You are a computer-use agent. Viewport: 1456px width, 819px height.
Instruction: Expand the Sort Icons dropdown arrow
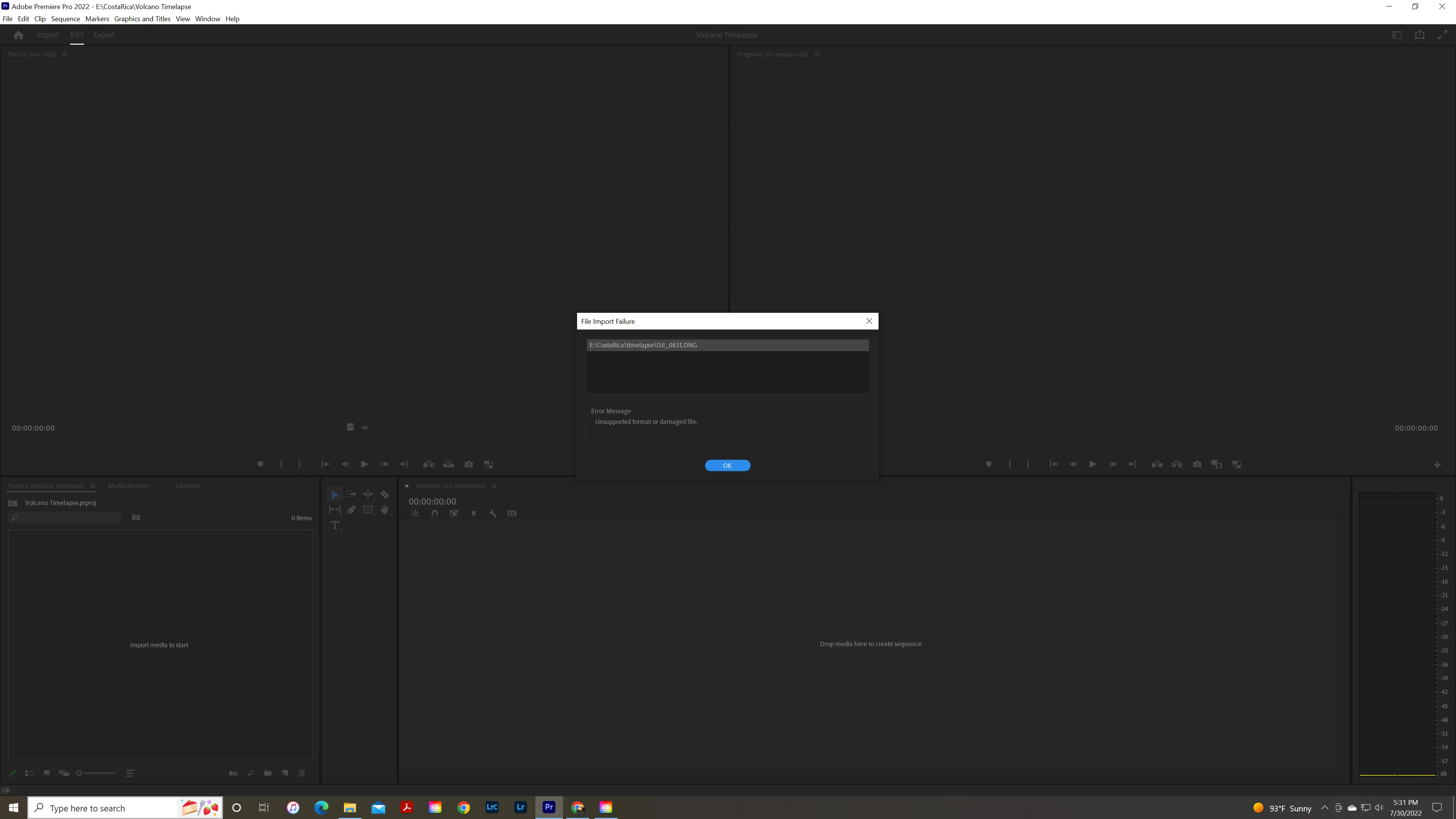coord(143,773)
